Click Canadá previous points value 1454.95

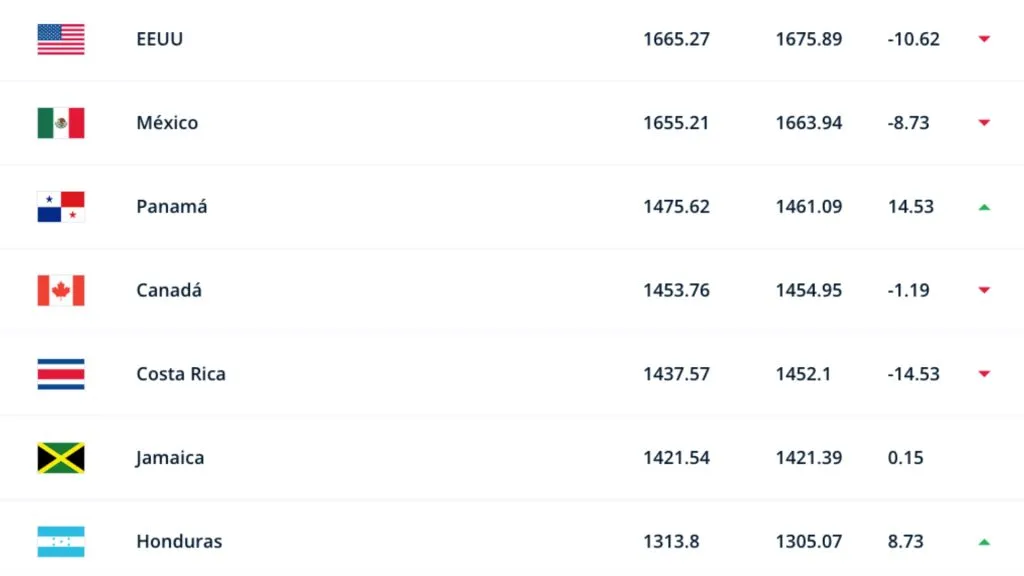pyautogui.click(x=808, y=290)
